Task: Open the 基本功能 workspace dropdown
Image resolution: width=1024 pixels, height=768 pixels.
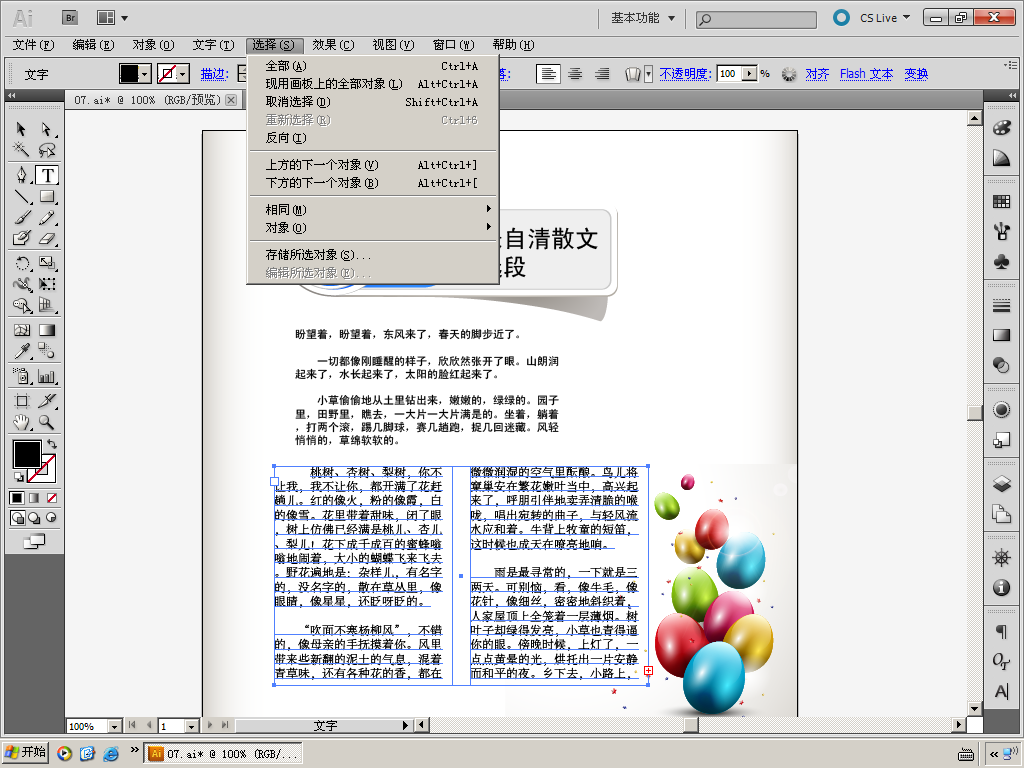Action: 642,18
